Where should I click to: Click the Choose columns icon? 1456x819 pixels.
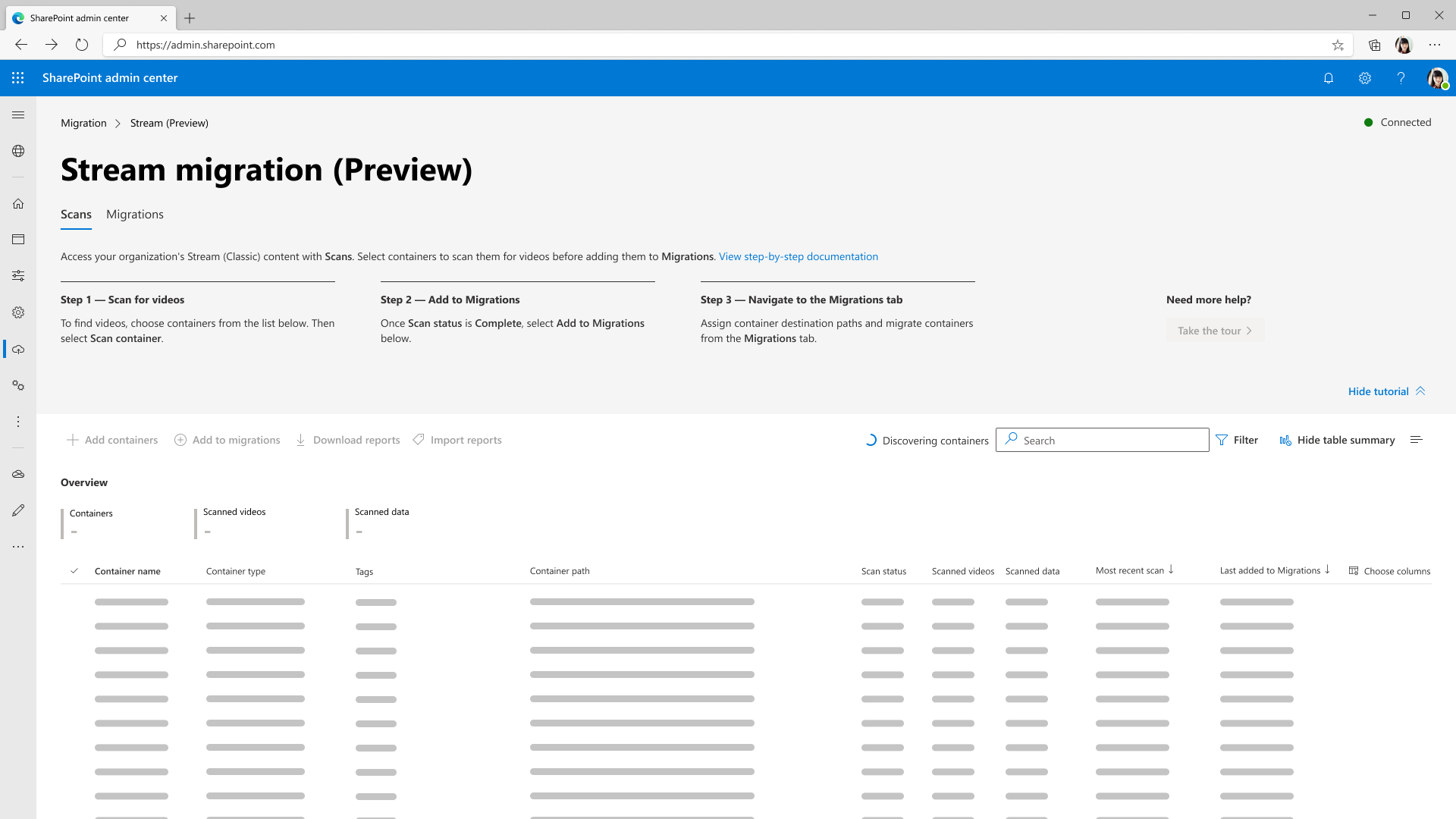click(1353, 570)
